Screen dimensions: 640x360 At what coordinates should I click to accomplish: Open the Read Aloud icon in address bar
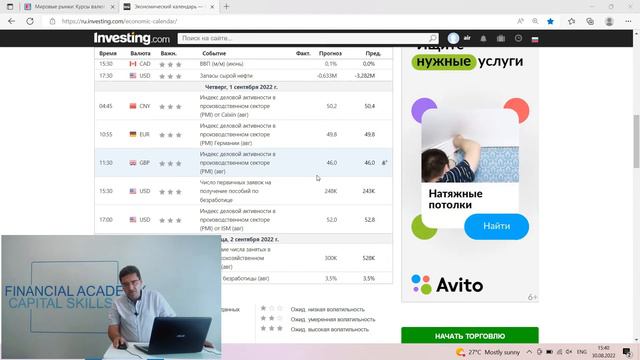(520, 21)
